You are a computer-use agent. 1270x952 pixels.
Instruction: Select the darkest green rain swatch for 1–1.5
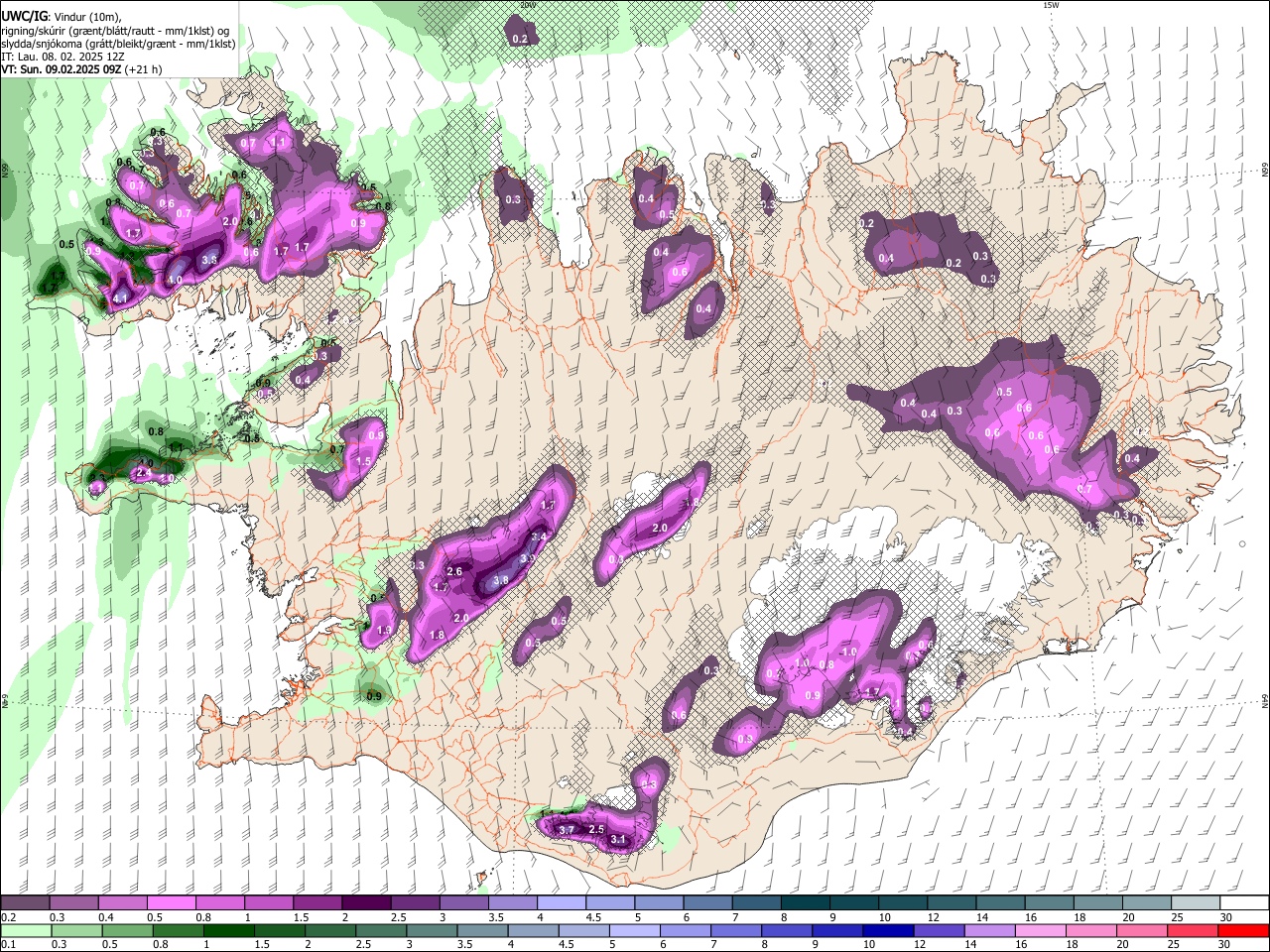coord(229,930)
